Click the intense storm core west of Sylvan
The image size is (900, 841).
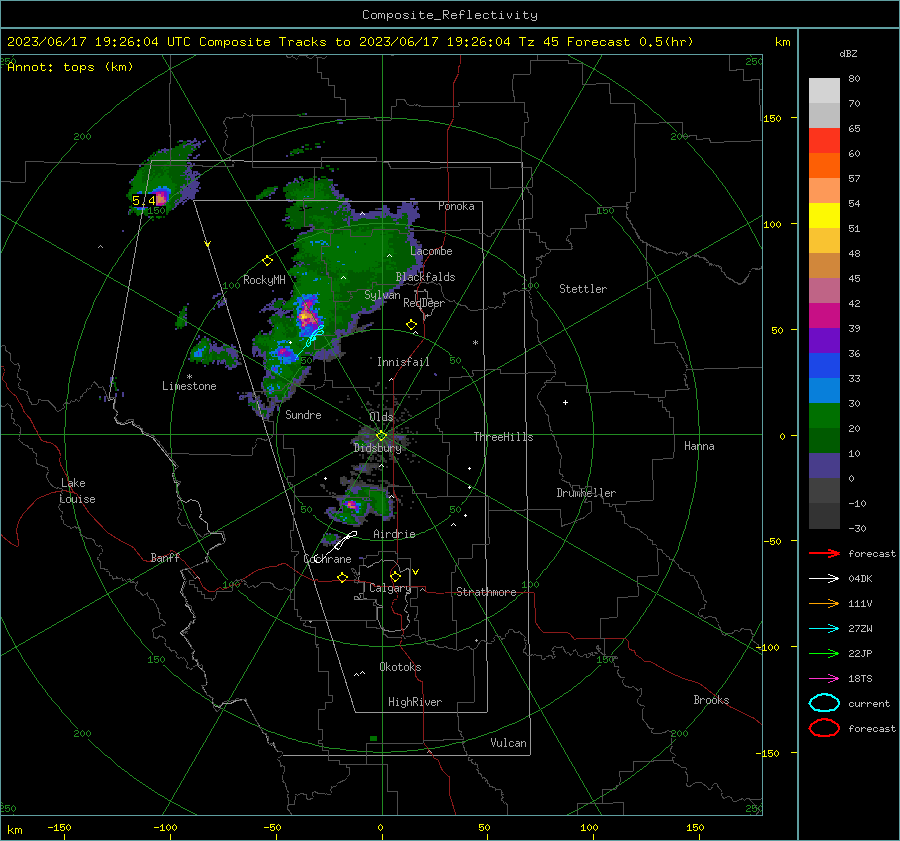[x=308, y=315]
